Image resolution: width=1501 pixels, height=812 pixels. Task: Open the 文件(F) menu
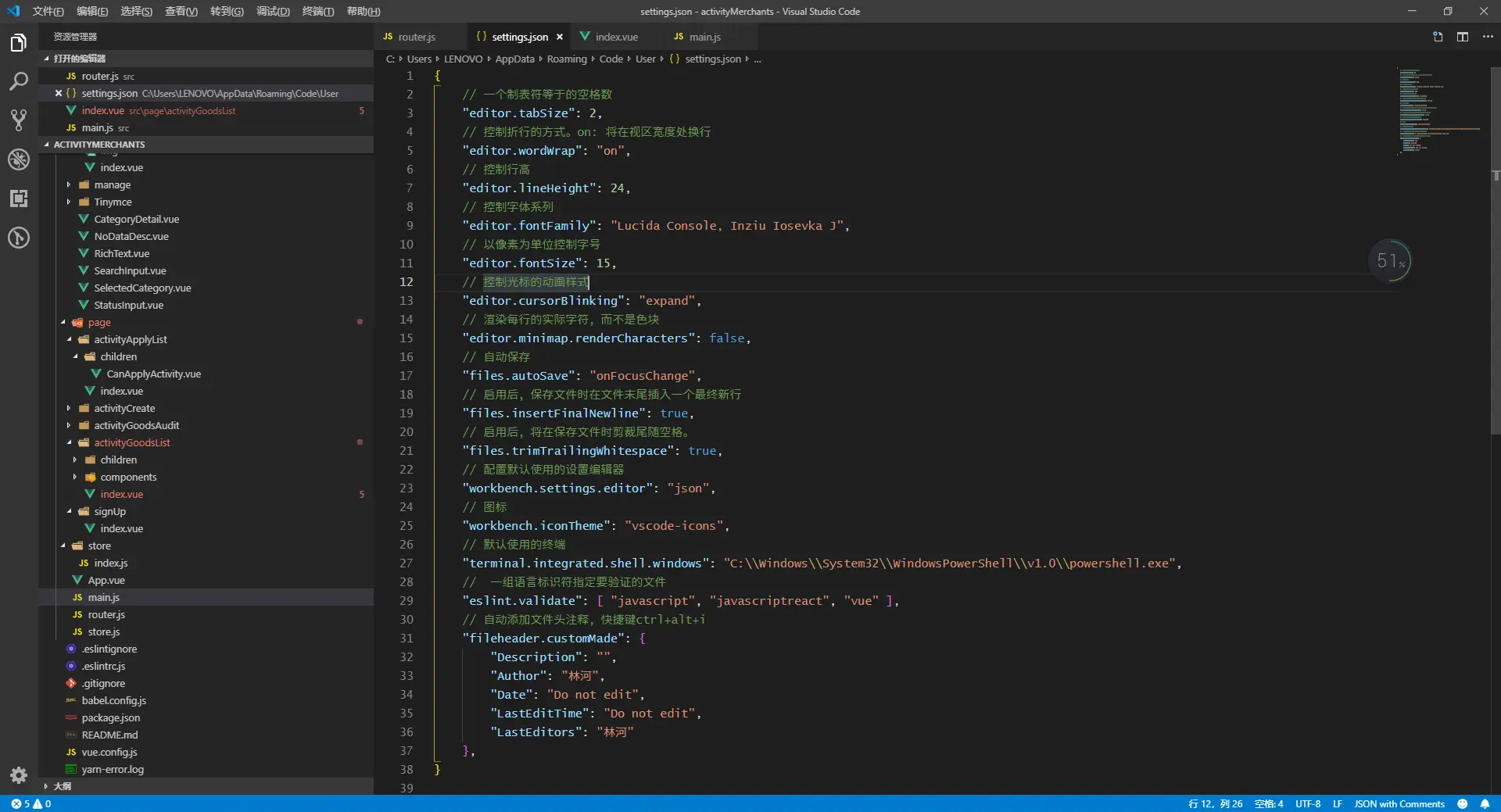(x=48, y=12)
